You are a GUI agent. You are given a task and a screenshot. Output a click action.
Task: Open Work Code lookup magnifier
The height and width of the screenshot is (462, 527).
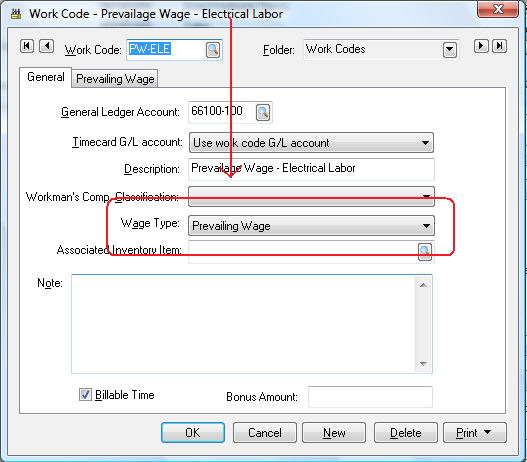pos(213,50)
